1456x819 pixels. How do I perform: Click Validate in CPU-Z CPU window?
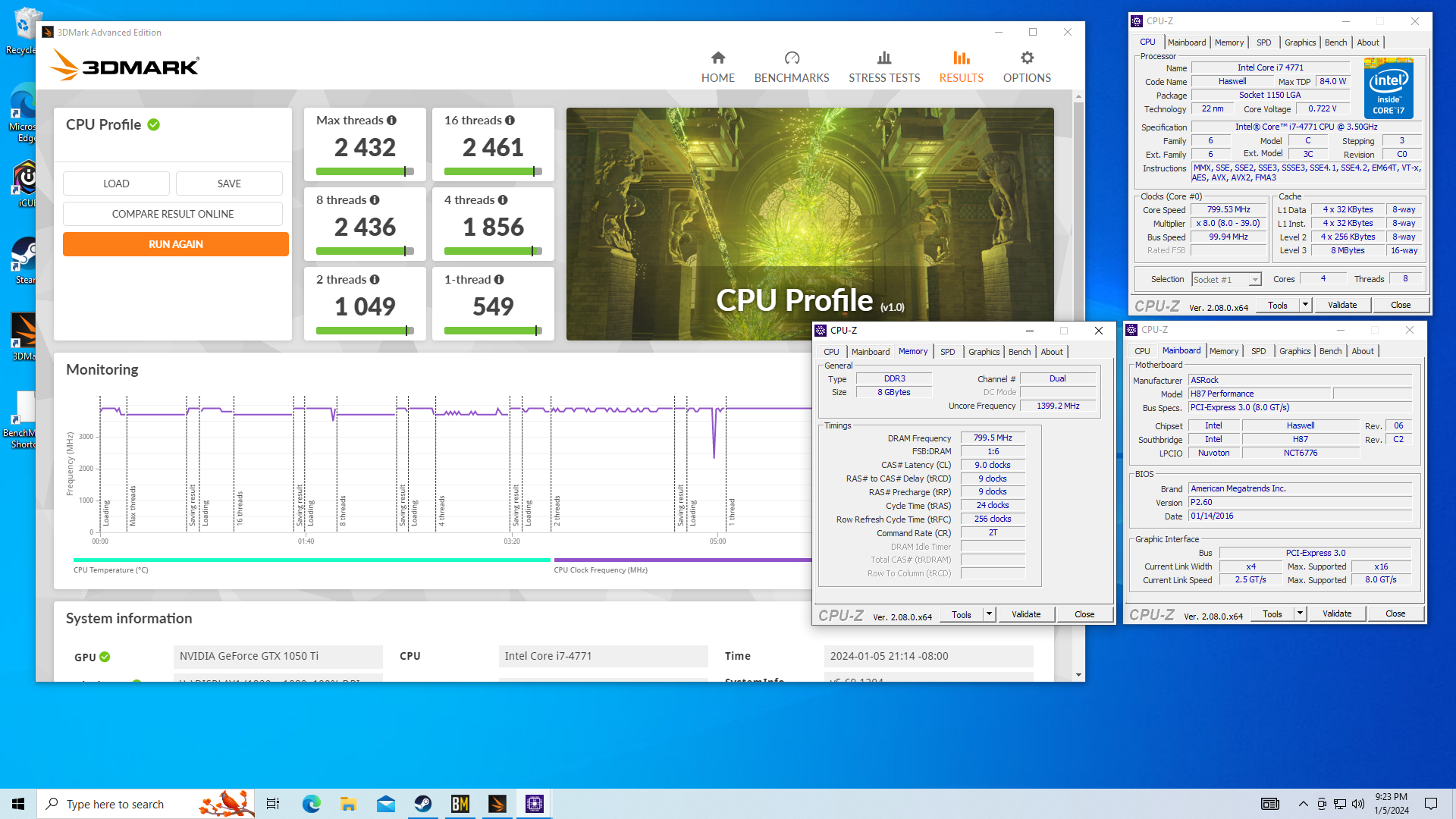coord(1342,305)
